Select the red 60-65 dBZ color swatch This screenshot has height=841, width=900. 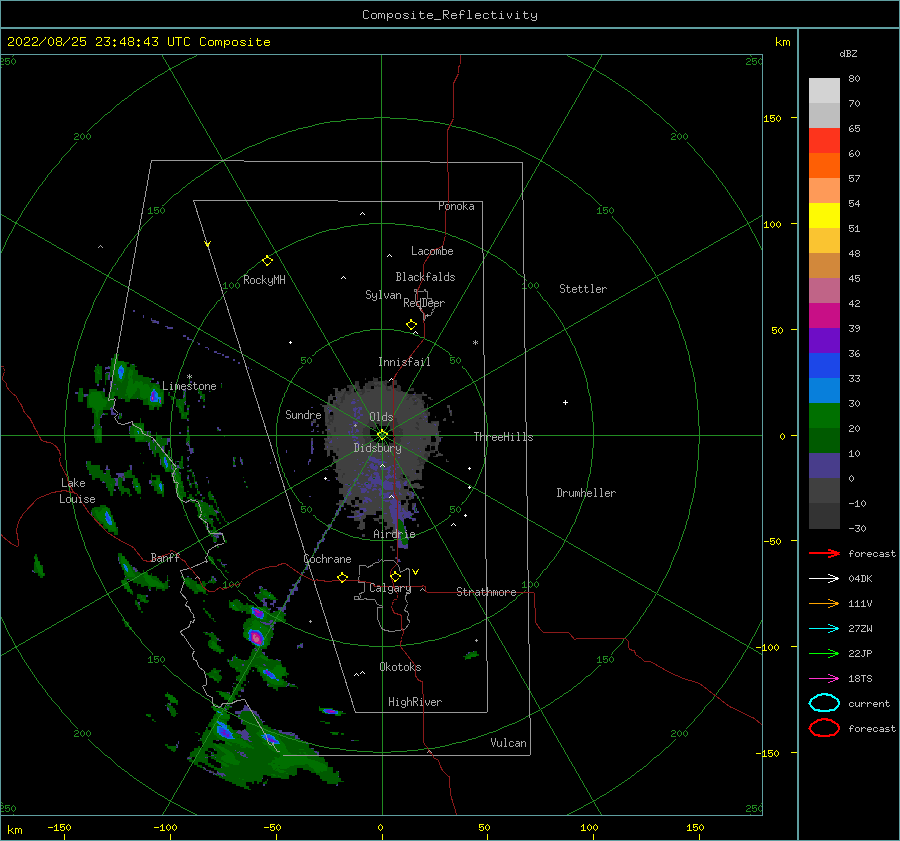pyautogui.click(x=824, y=141)
